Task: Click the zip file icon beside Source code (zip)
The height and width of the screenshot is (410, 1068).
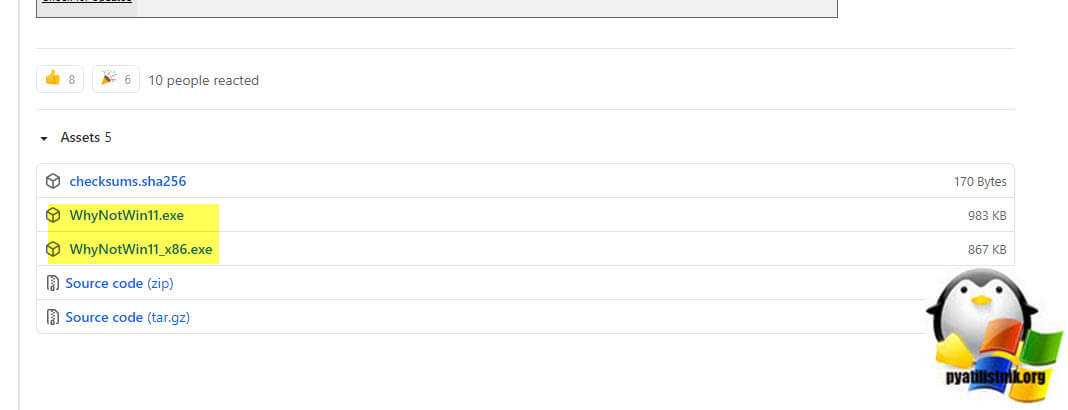Action: coord(53,283)
